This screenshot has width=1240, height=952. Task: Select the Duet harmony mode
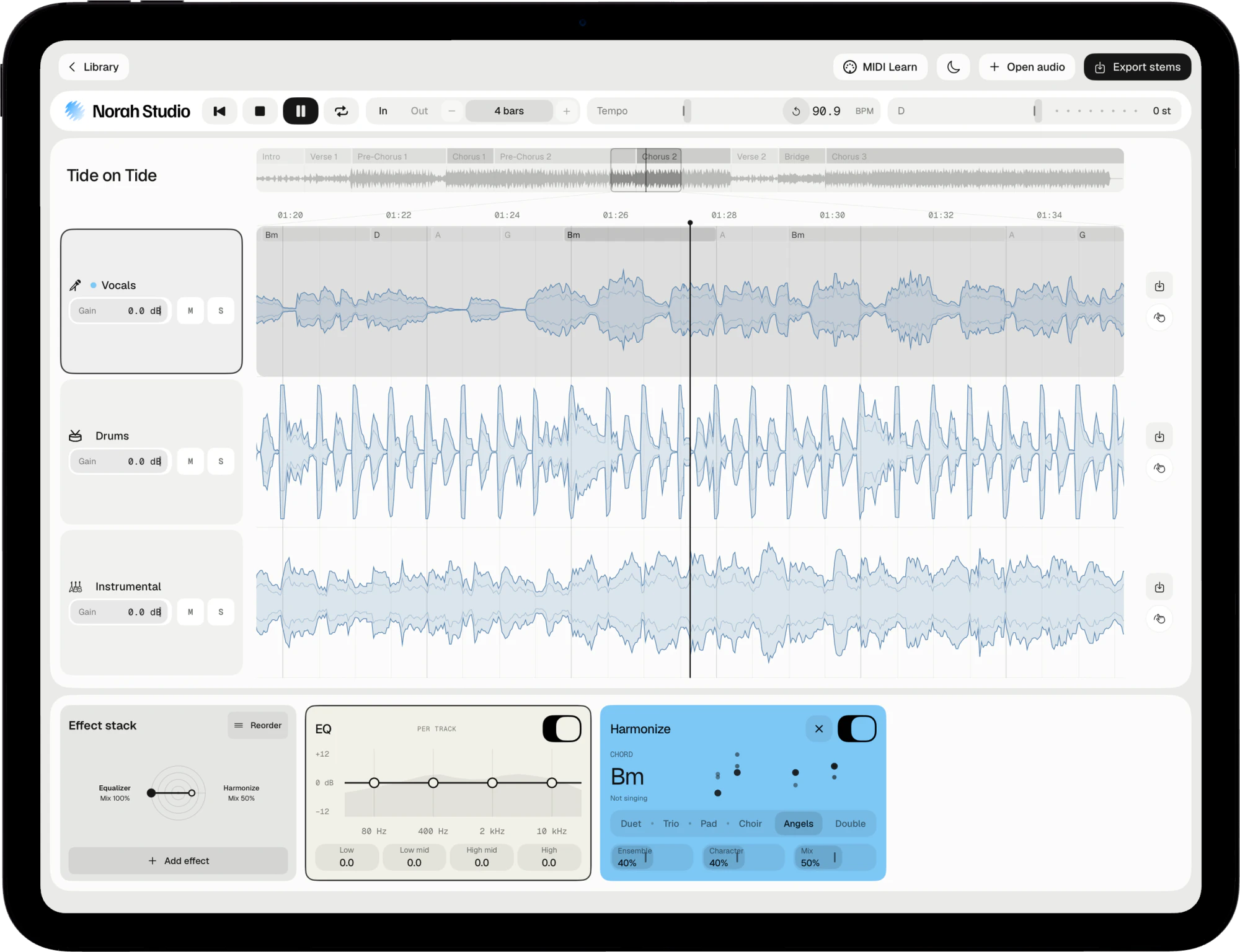tap(631, 824)
